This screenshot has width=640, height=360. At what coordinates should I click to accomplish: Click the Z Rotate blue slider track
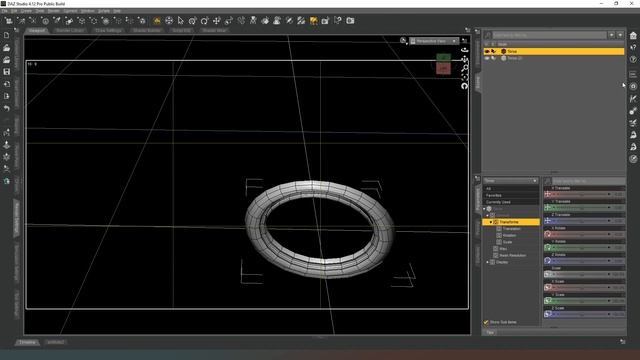pos(582,261)
